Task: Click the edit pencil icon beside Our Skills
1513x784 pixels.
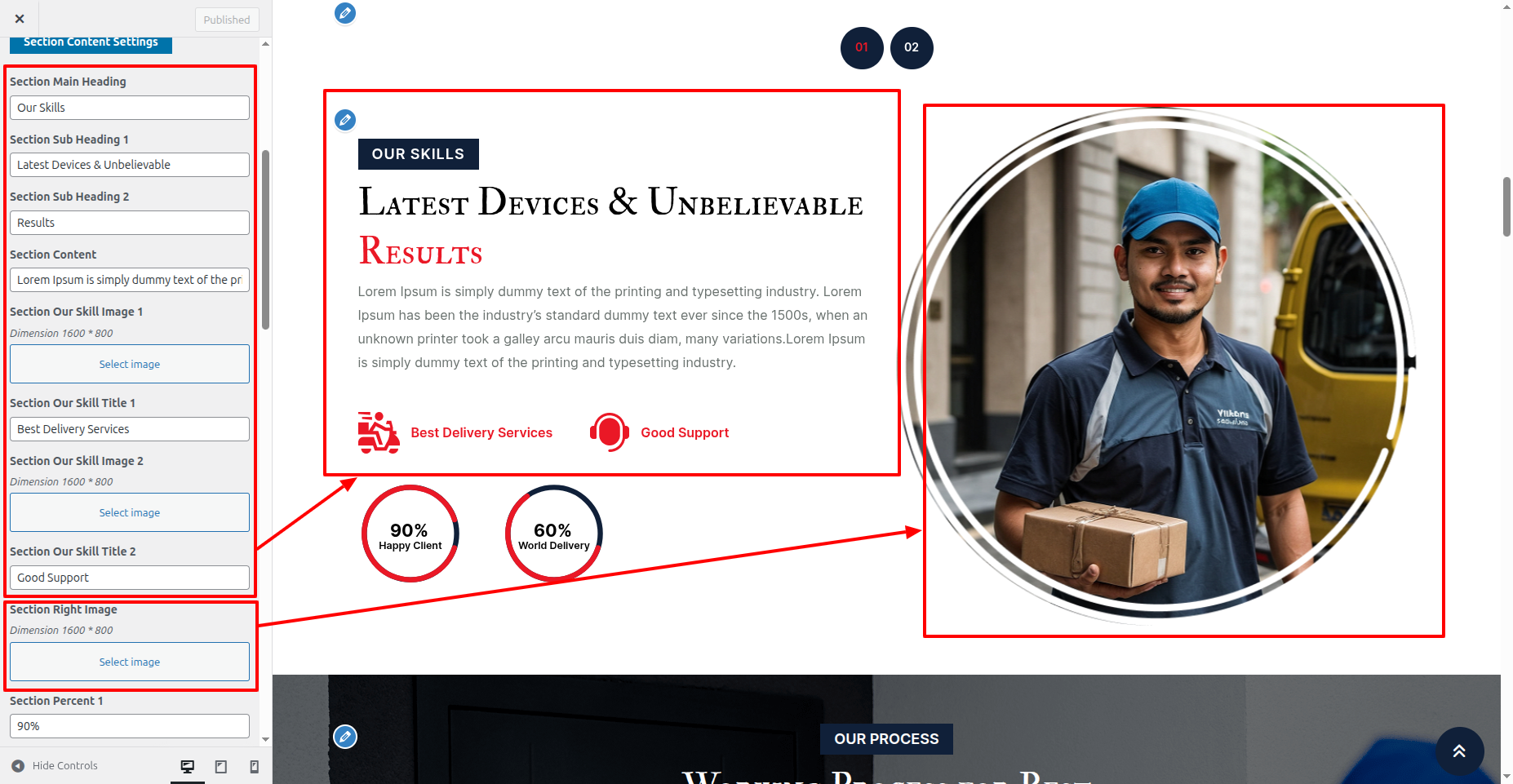Action: coord(345,120)
